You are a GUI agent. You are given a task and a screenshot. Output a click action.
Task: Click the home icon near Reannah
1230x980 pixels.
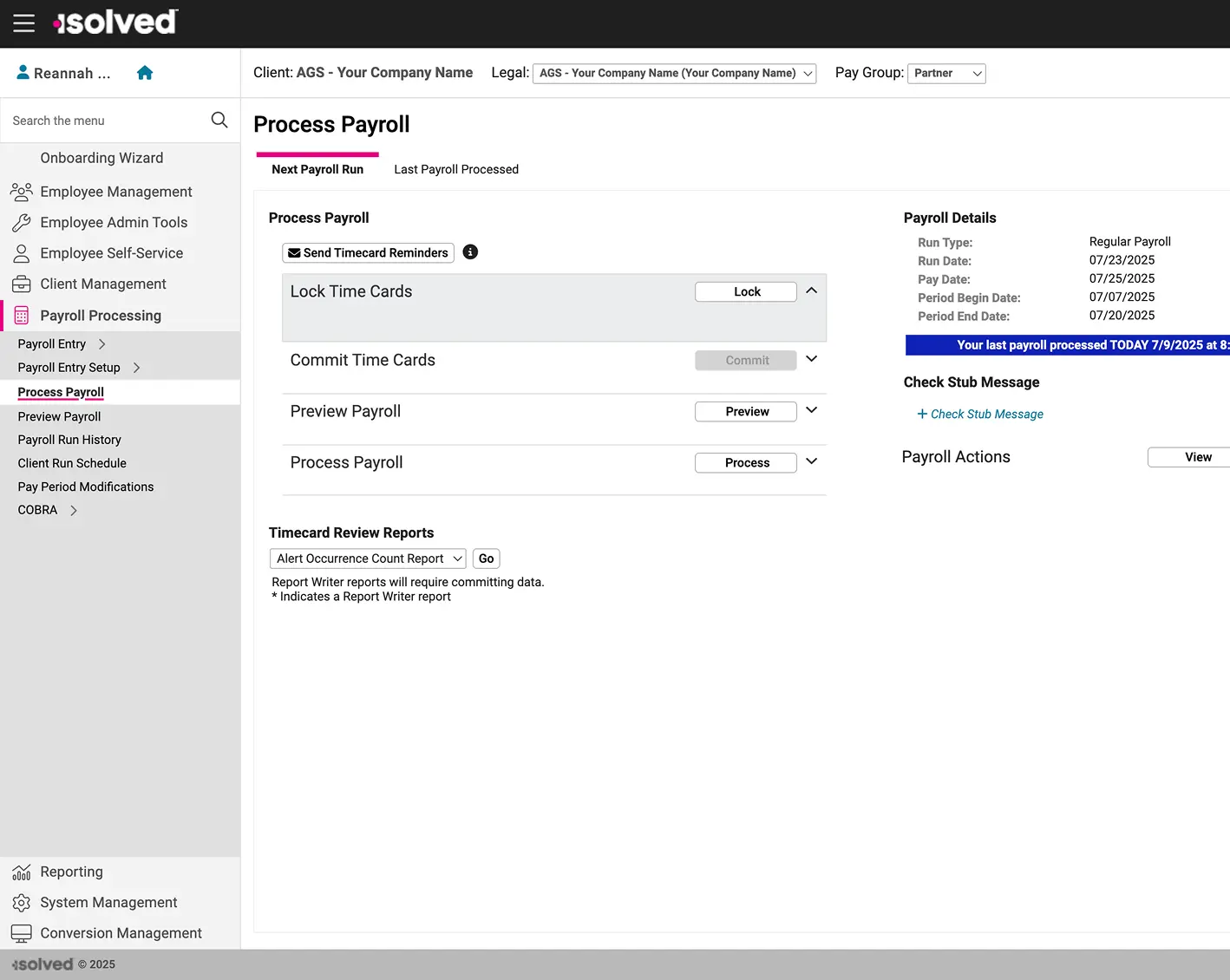click(144, 73)
